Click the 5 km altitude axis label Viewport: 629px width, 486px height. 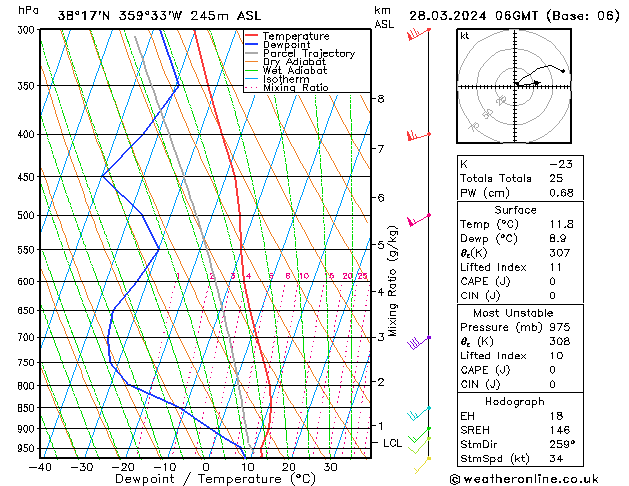tap(381, 245)
